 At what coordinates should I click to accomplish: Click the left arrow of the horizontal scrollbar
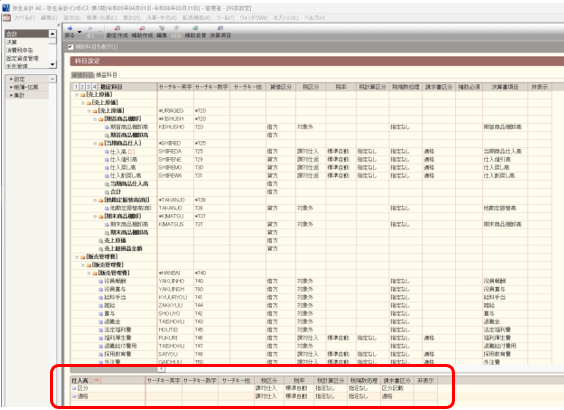(x=161, y=369)
